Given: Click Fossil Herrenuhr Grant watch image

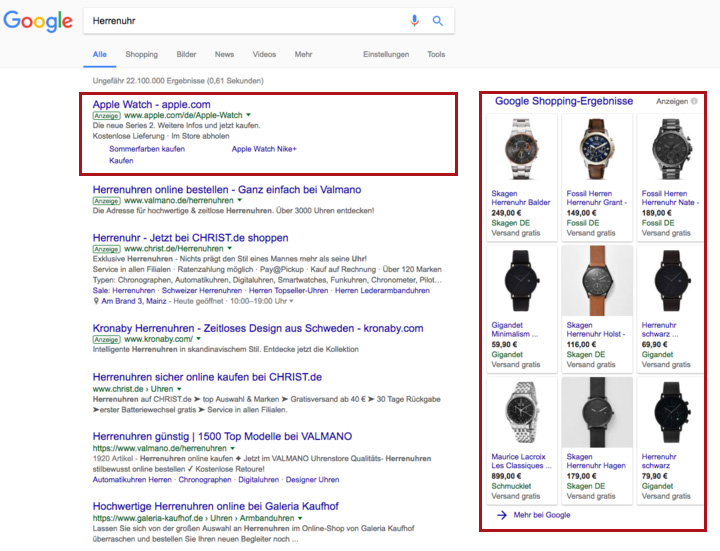Looking at the screenshot, I should [596, 150].
